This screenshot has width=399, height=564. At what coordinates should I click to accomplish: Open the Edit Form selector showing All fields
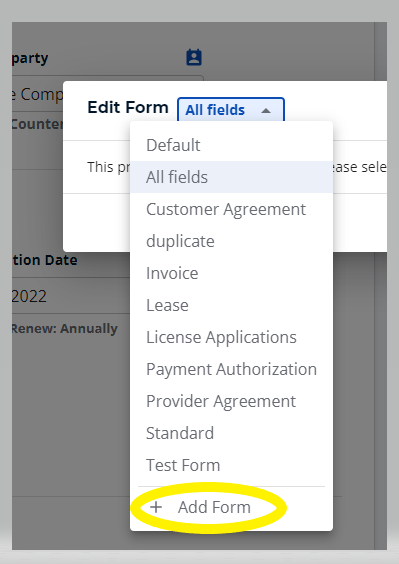[x=231, y=110]
